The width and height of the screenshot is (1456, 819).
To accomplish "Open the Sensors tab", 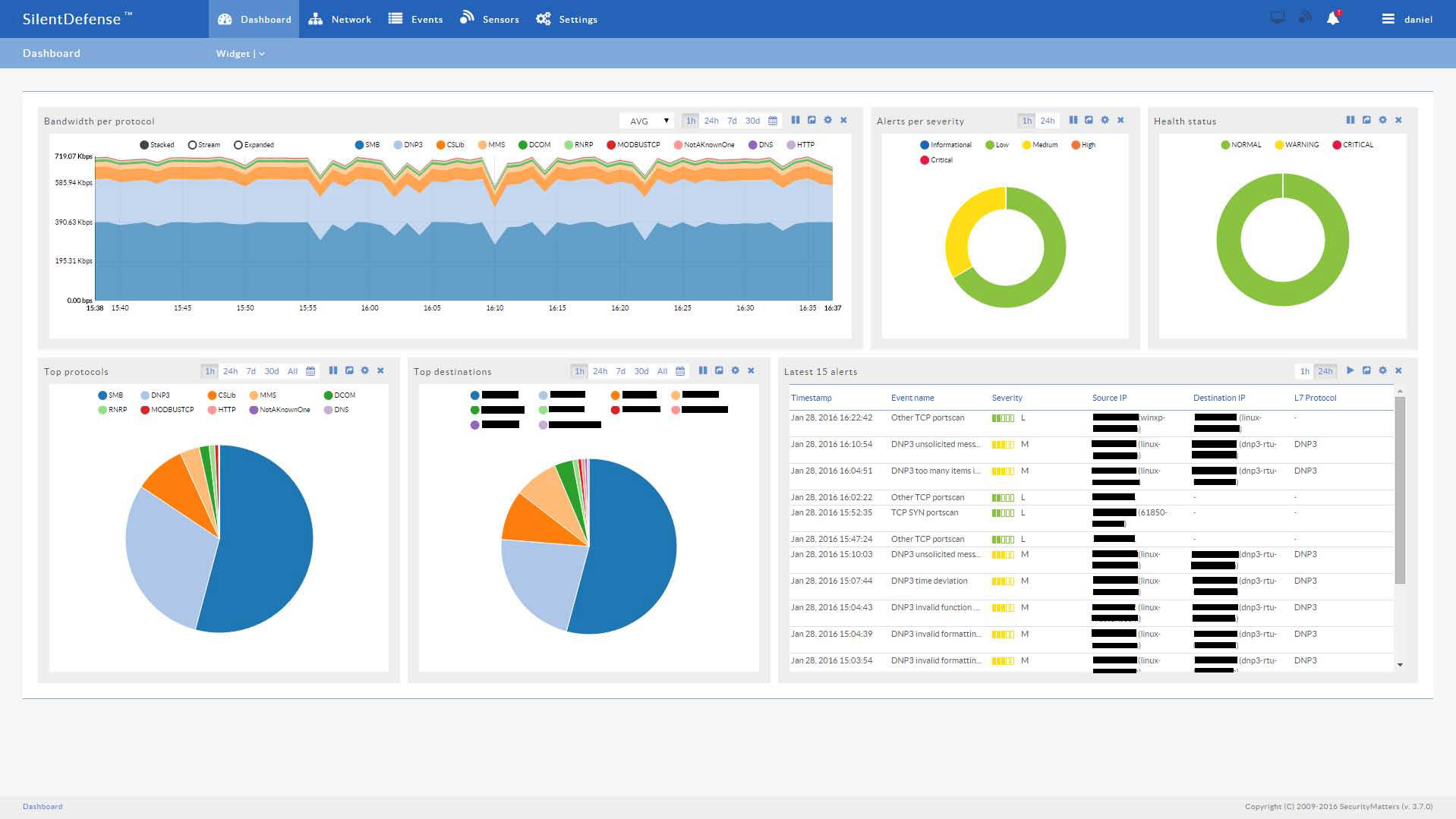I will [x=490, y=19].
